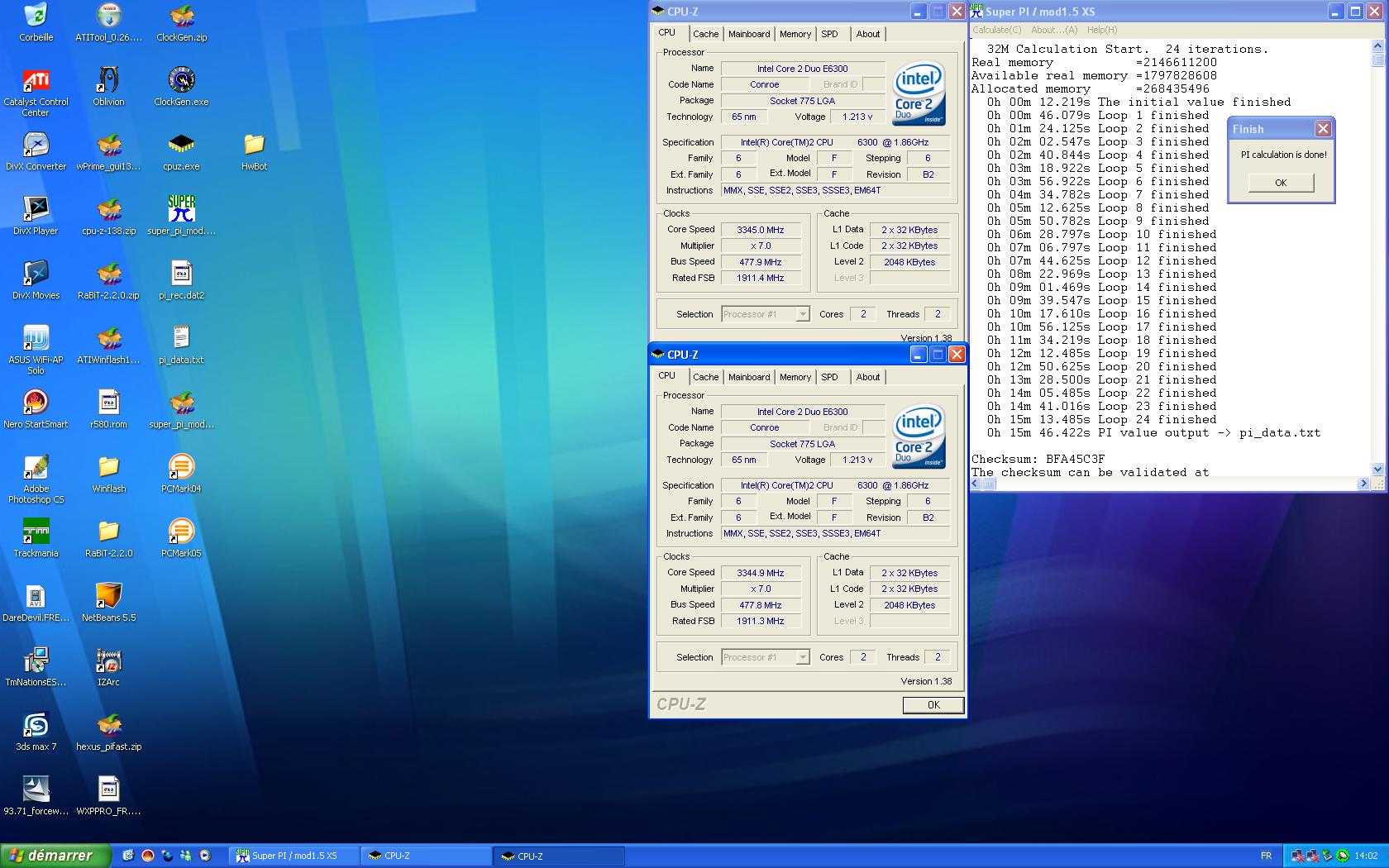
Task: Launch cpuz.exe desktop icon
Action: pos(181,144)
